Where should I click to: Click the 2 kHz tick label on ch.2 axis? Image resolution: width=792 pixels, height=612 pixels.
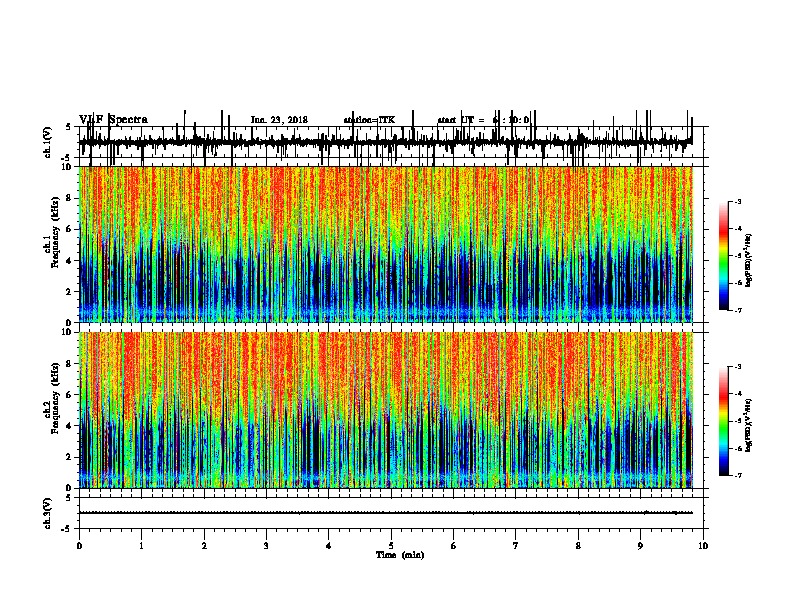pos(70,457)
